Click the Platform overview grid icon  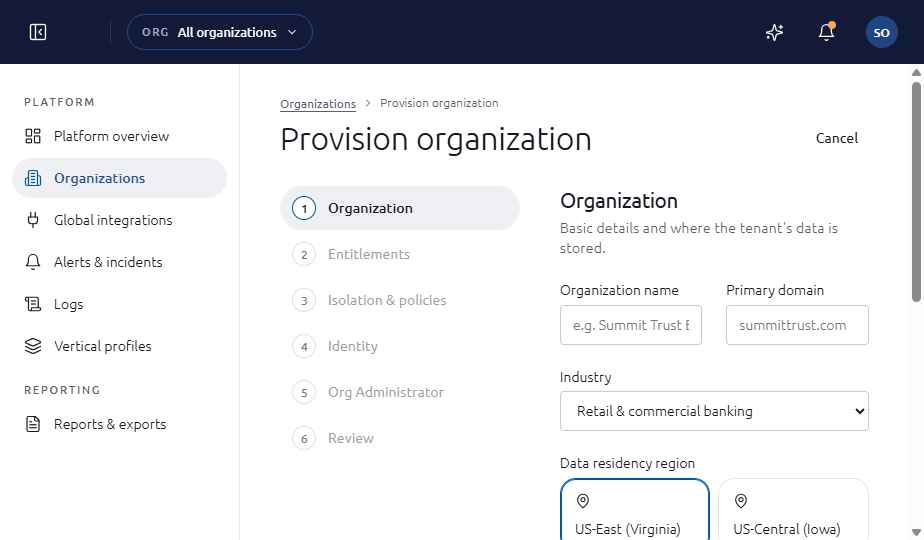click(33, 136)
